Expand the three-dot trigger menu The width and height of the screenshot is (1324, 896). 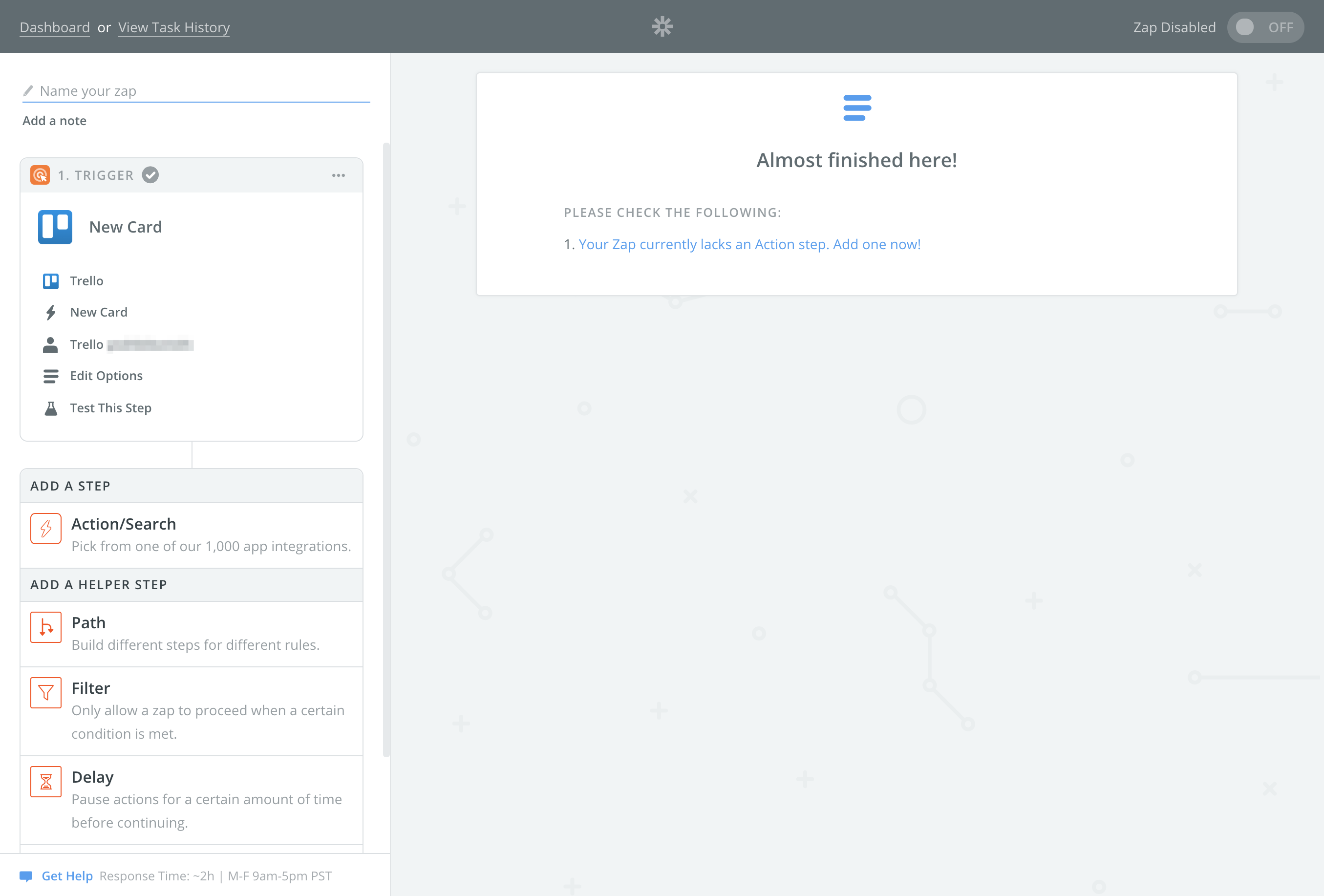339,175
